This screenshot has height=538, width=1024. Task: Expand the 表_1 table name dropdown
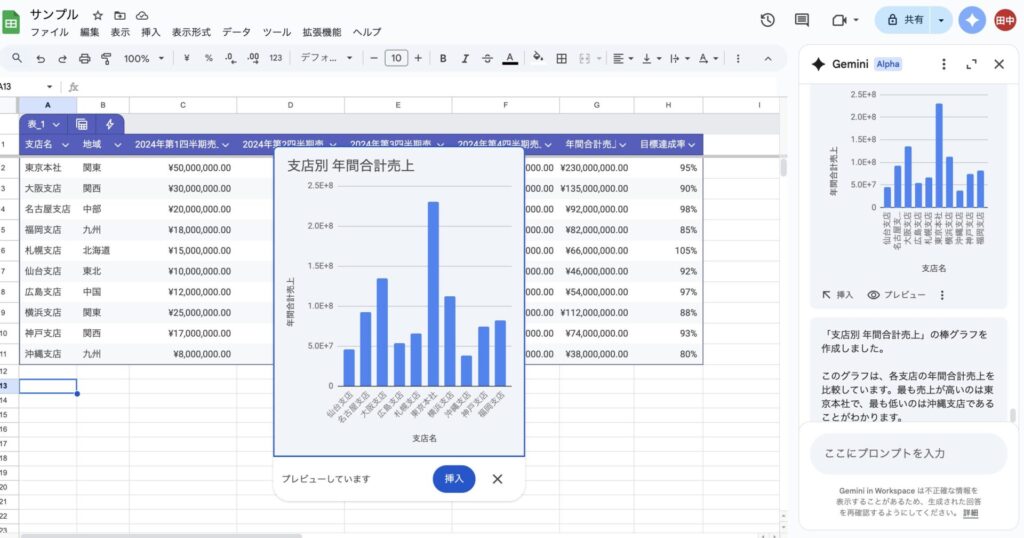pos(56,124)
